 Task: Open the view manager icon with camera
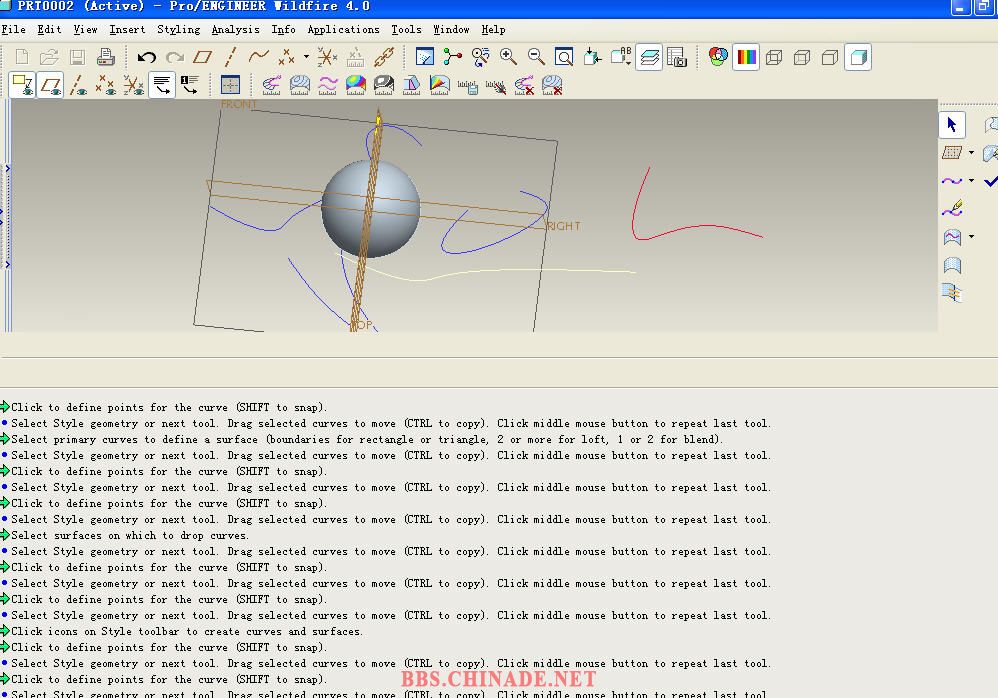pyautogui.click(x=677, y=57)
